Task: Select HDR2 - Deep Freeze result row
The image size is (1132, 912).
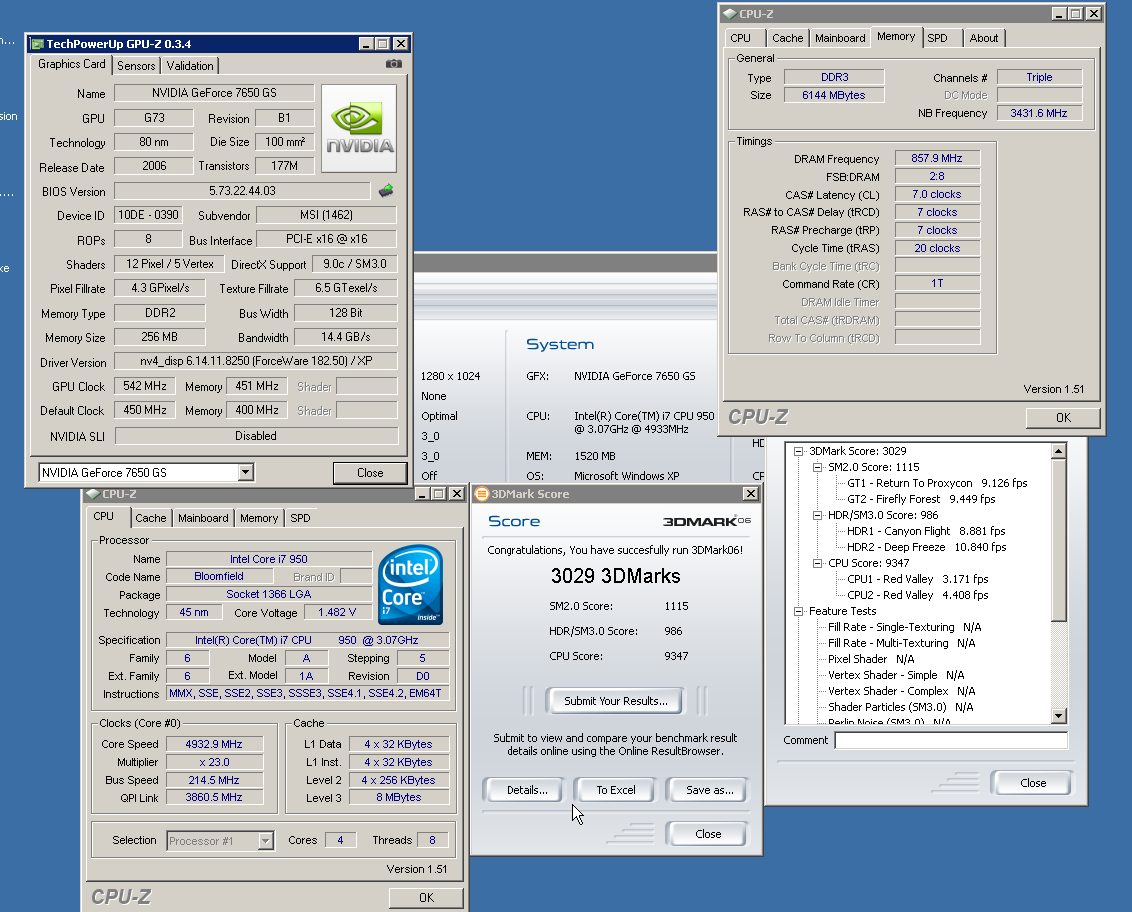Action: click(926, 547)
